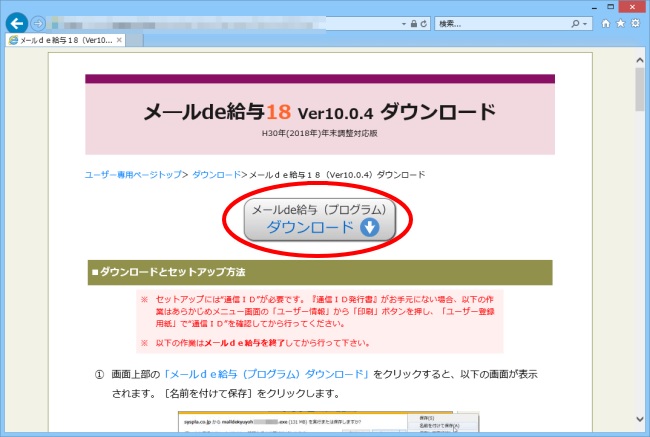Select the メールde給与18 browser tab
This screenshot has height=437, width=650.
(65, 40)
